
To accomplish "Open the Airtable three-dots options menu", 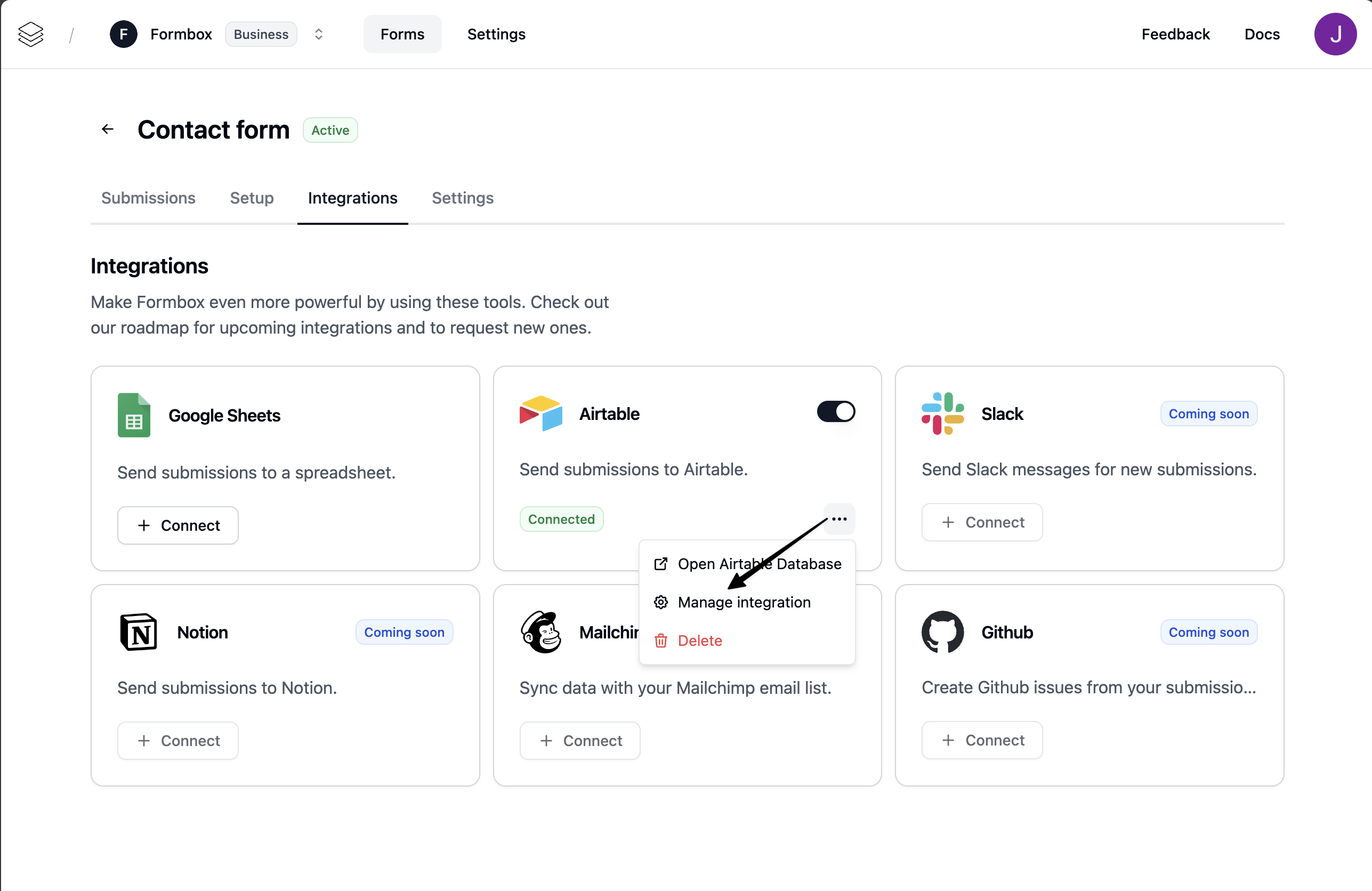I will click(x=839, y=519).
